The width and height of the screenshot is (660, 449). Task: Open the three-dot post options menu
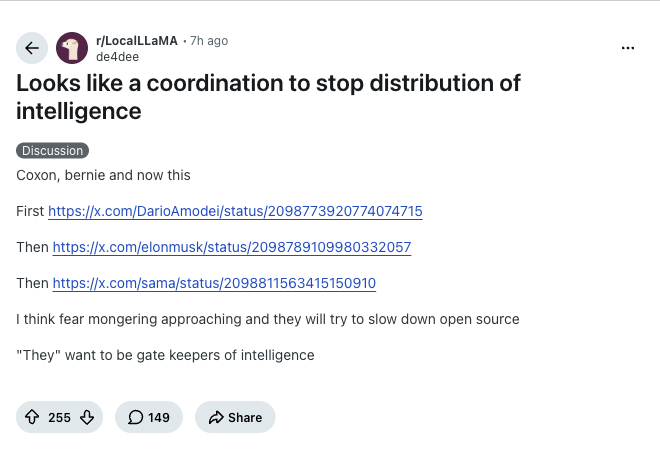pyautogui.click(x=628, y=48)
